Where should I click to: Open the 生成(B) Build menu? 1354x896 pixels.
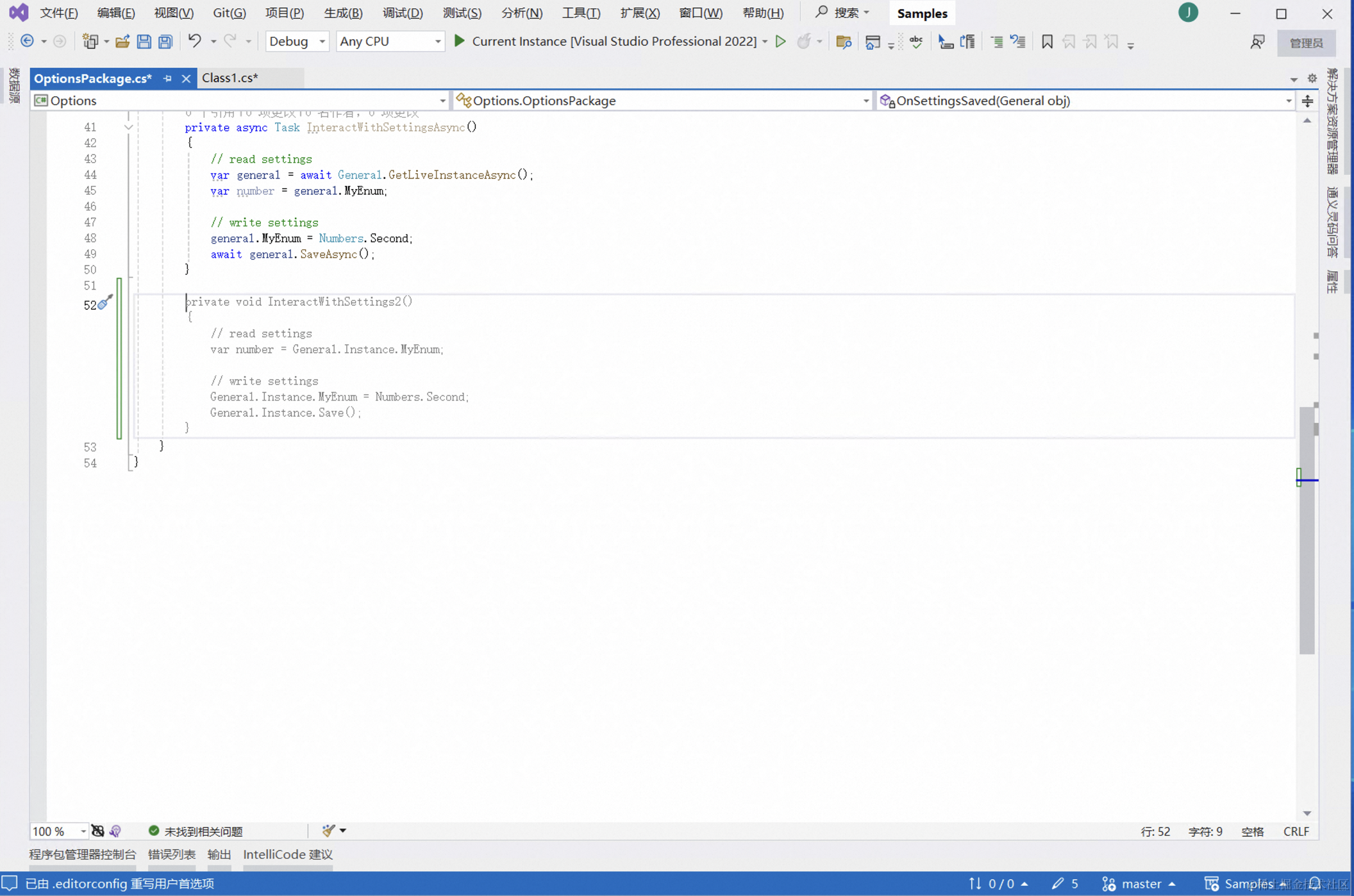point(343,13)
